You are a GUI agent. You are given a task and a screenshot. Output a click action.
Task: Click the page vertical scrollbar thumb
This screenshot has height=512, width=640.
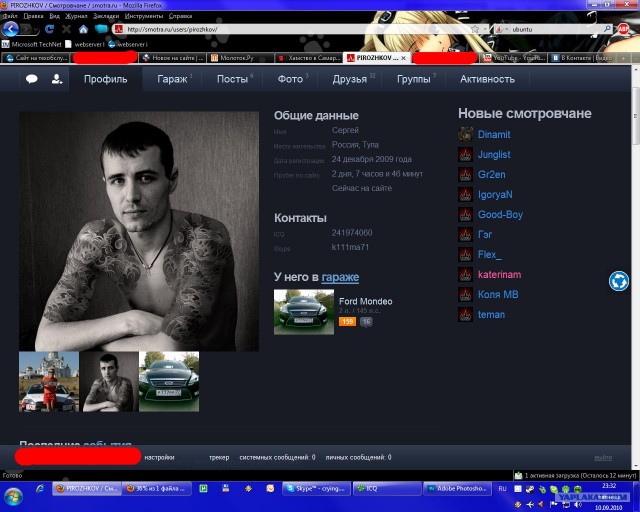[x=636, y=116]
